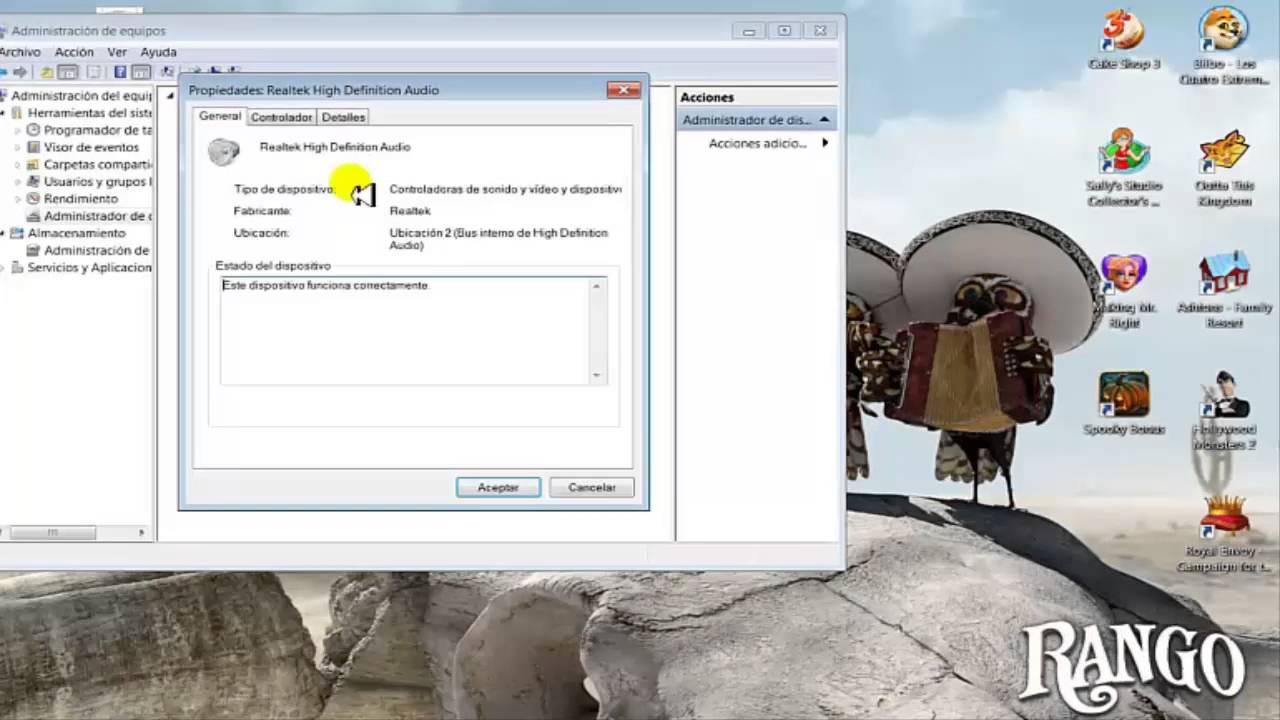The image size is (1280, 720).
Task: Collapse the Almacenamiento tree node
Action: pyautogui.click(x=4, y=233)
